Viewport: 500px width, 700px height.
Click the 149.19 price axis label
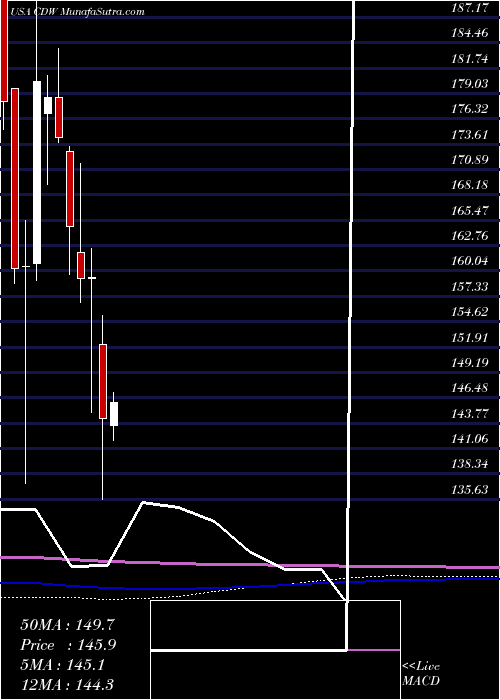[468, 362]
